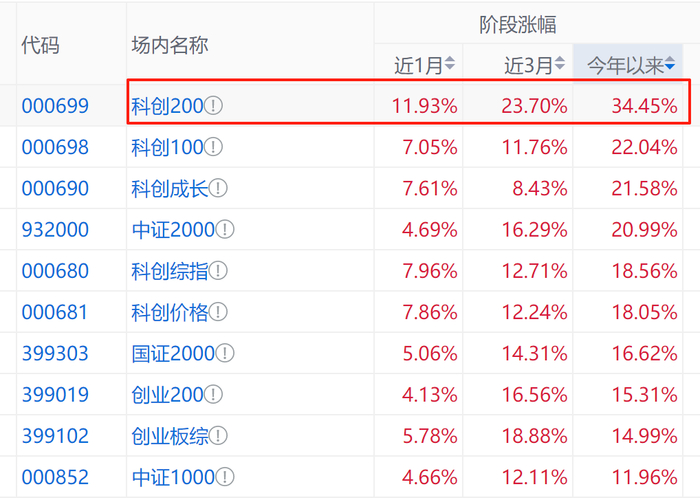Select the 22.04% value for 科创100
Viewport: 700px width, 498px height.
(644, 147)
